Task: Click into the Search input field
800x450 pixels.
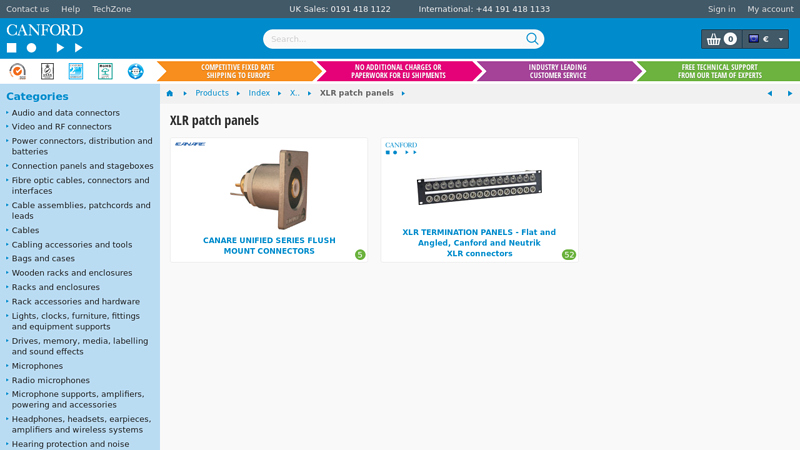Action: (x=395, y=39)
